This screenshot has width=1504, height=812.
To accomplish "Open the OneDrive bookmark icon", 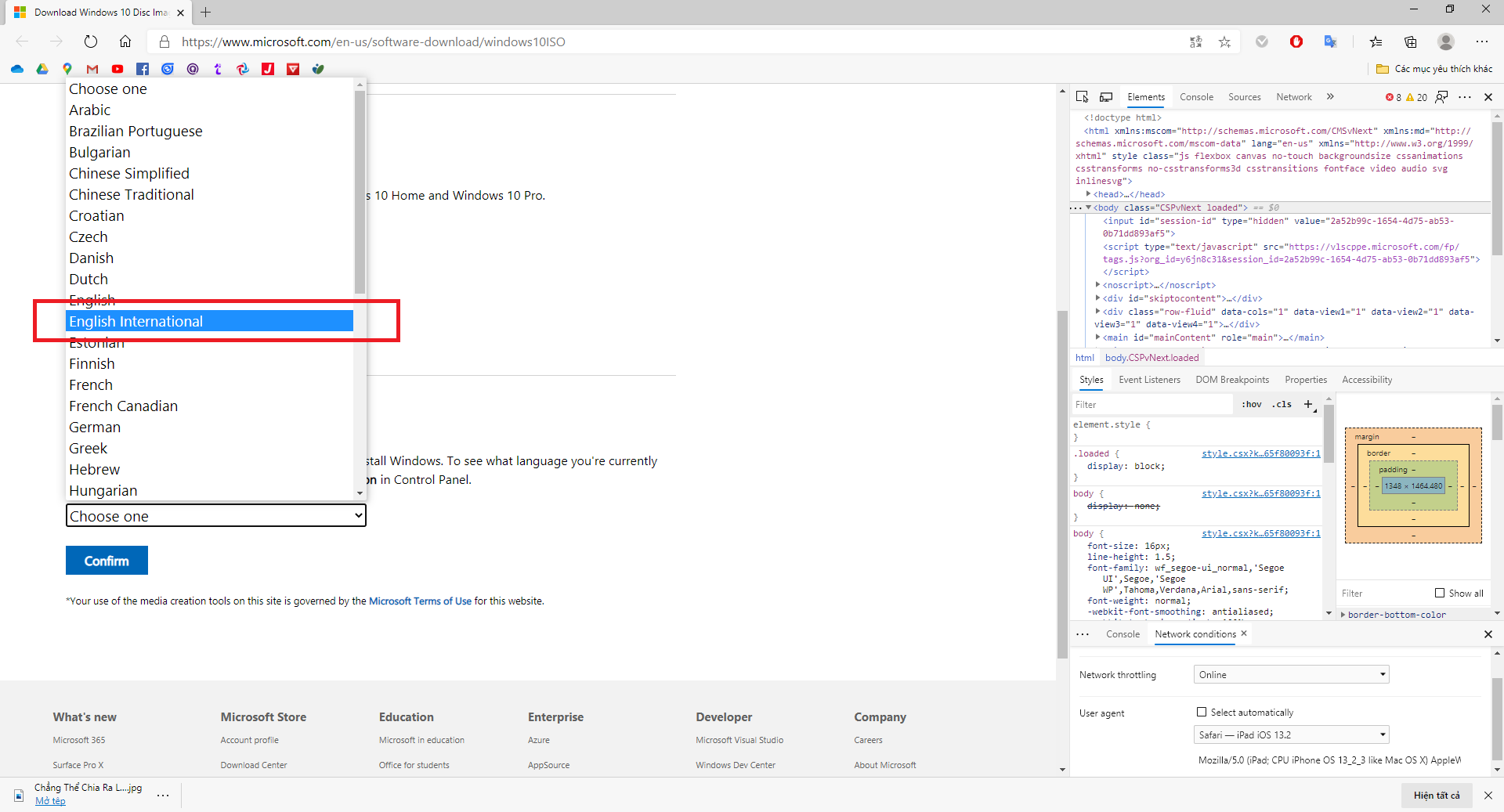I will point(17,69).
